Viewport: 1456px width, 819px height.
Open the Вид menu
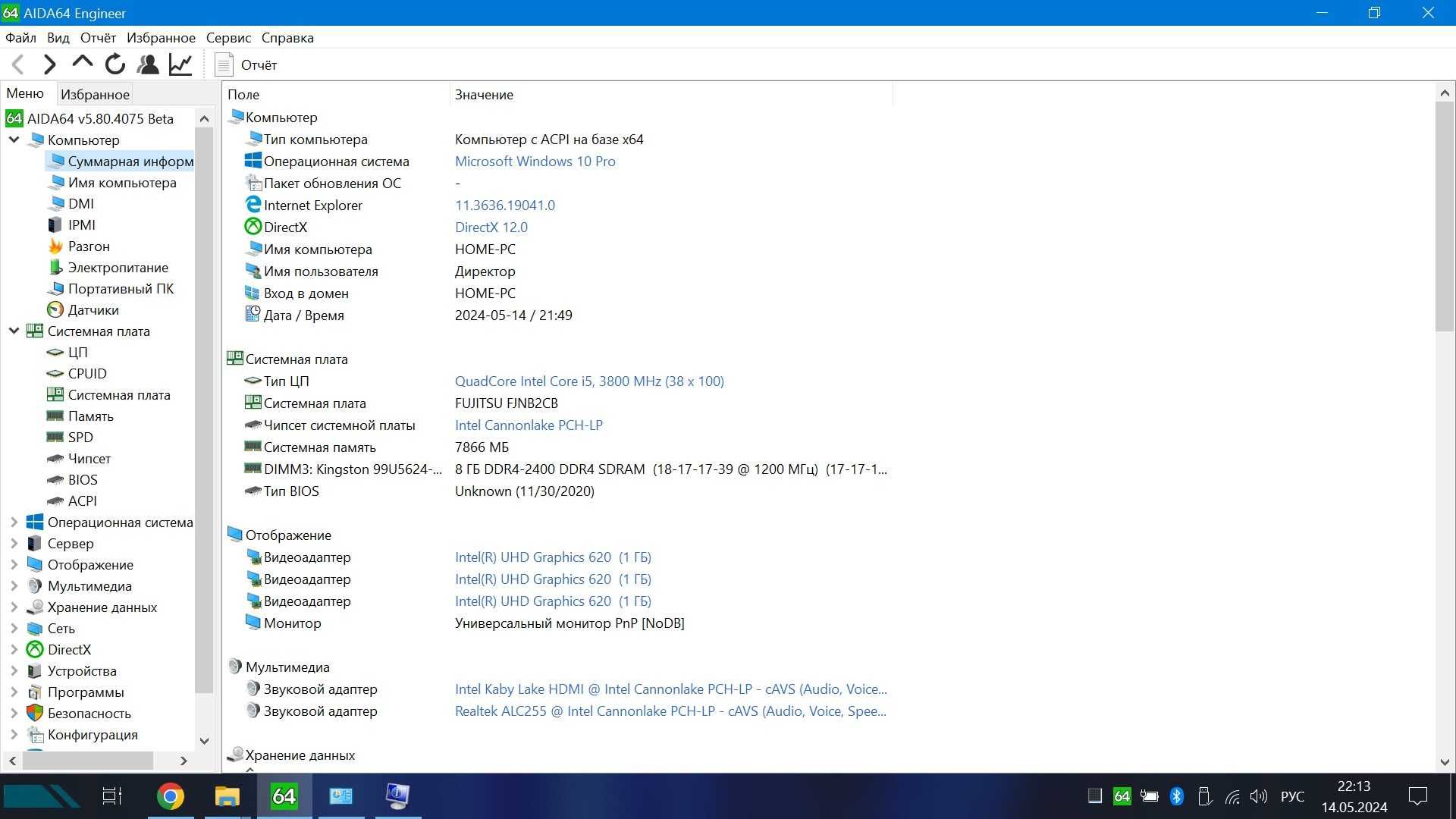tap(58, 38)
